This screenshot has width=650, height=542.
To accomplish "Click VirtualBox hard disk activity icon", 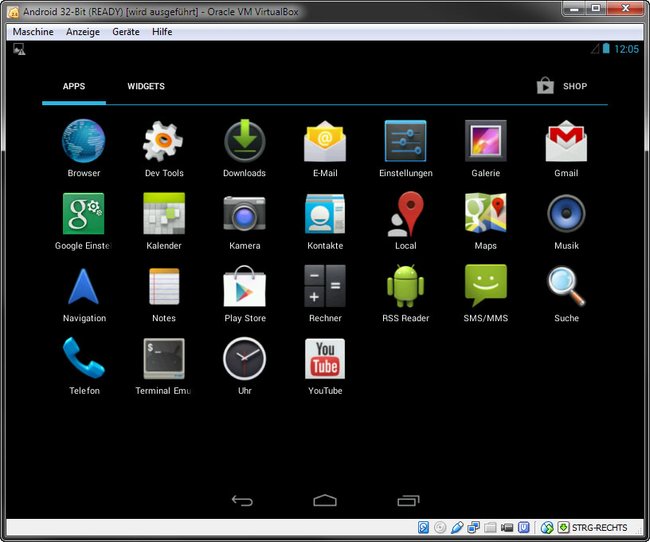I will (423, 527).
